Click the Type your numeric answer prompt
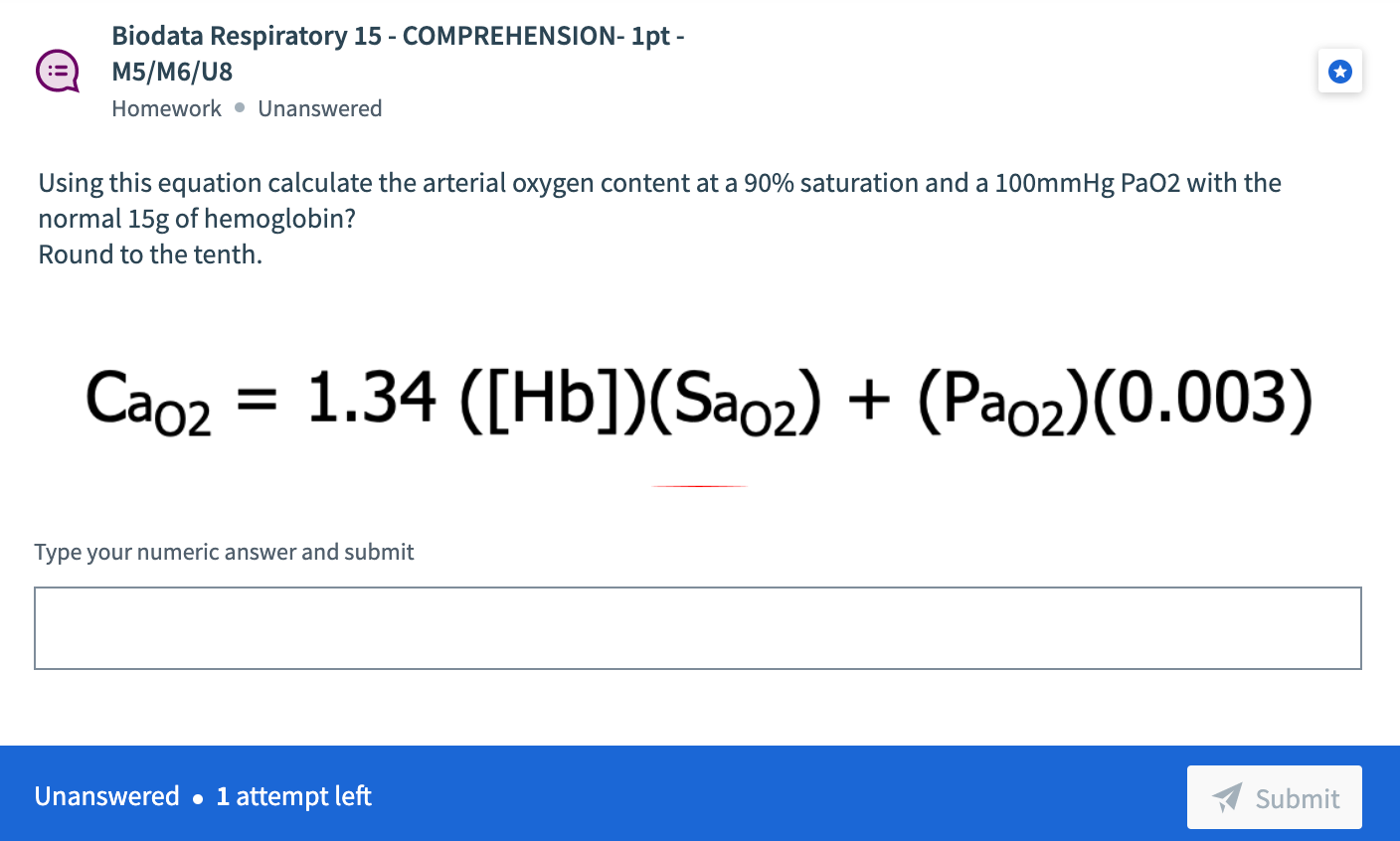The height and width of the screenshot is (841, 1400). [224, 552]
